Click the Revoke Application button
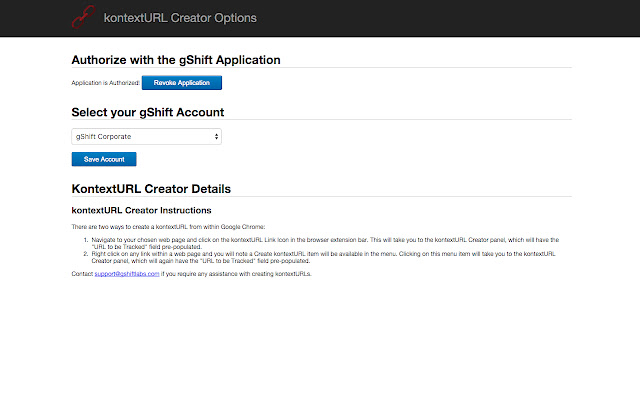640x400 pixels. pyautogui.click(x=182, y=82)
